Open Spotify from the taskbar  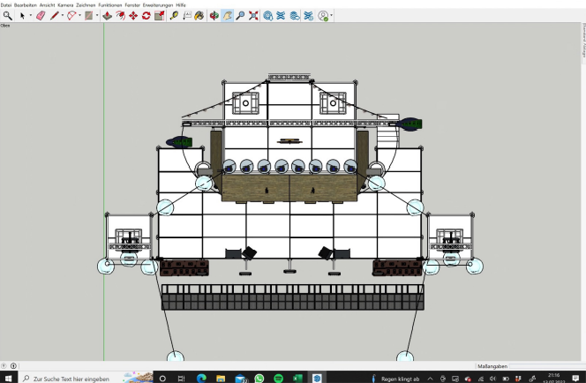[x=278, y=379]
